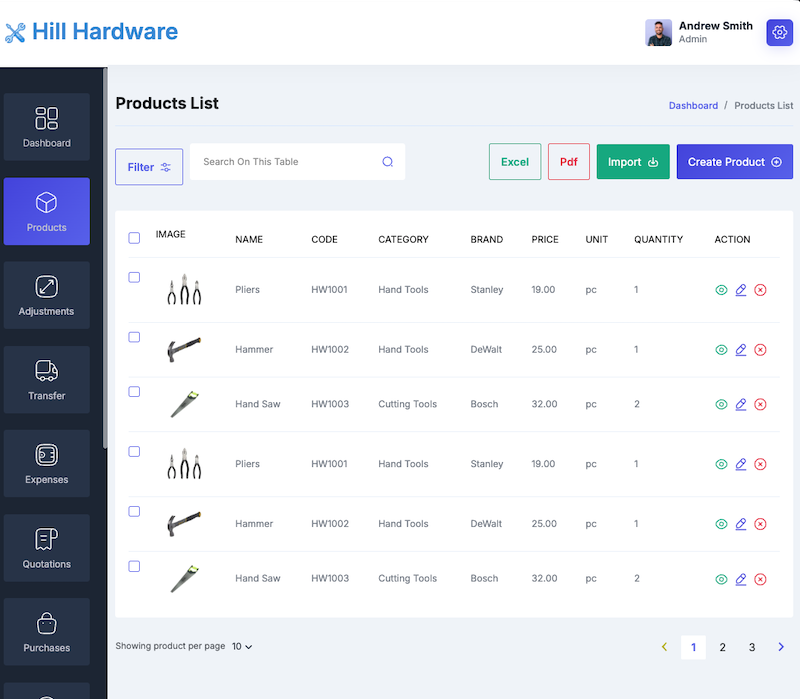The height and width of the screenshot is (699, 800).
Task: Go to the next page arrow
Action: [781, 647]
